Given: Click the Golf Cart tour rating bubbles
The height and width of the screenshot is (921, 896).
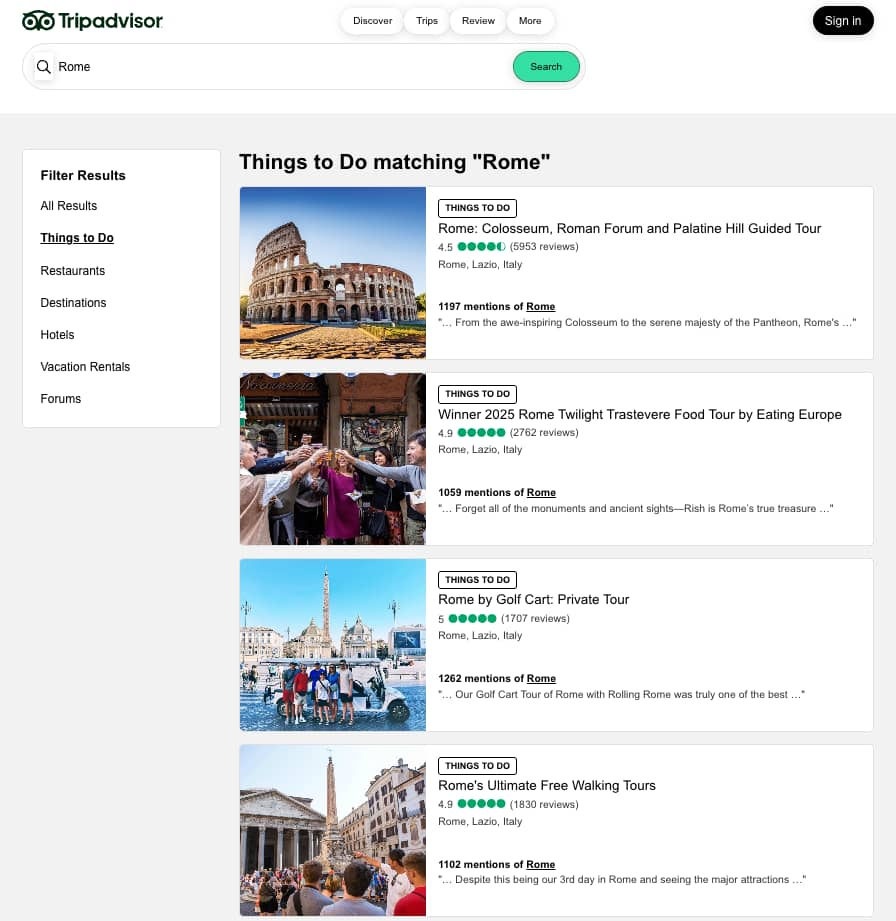Looking at the screenshot, I should (x=472, y=619).
